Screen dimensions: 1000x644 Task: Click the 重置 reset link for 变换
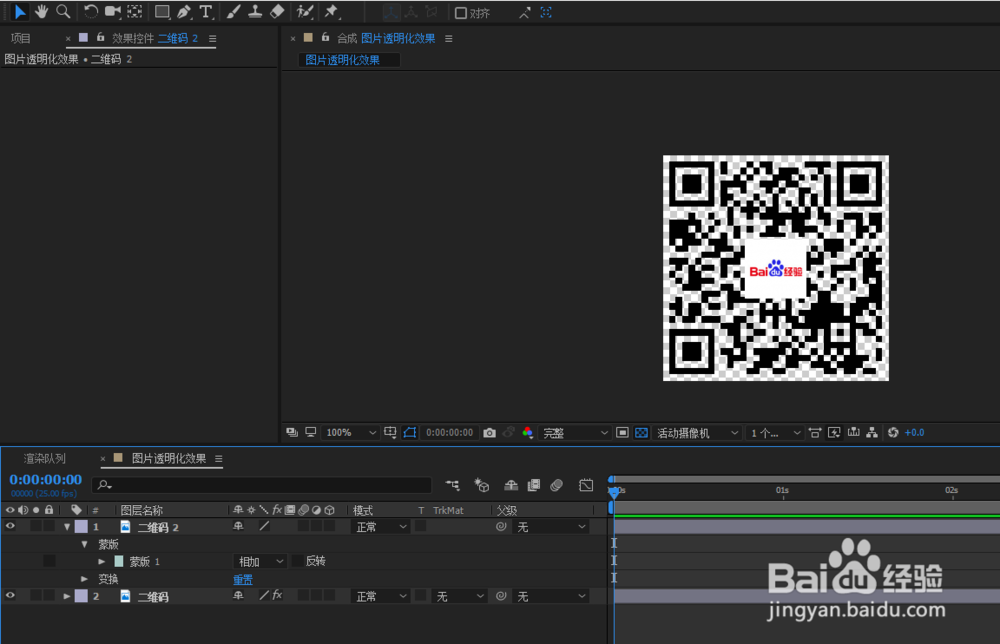(243, 580)
